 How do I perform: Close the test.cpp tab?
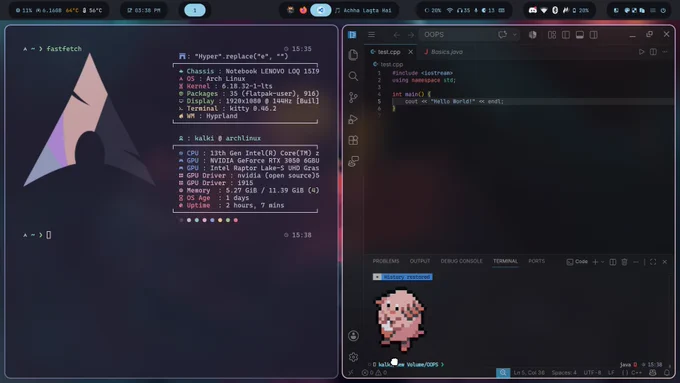(x=411, y=52)
